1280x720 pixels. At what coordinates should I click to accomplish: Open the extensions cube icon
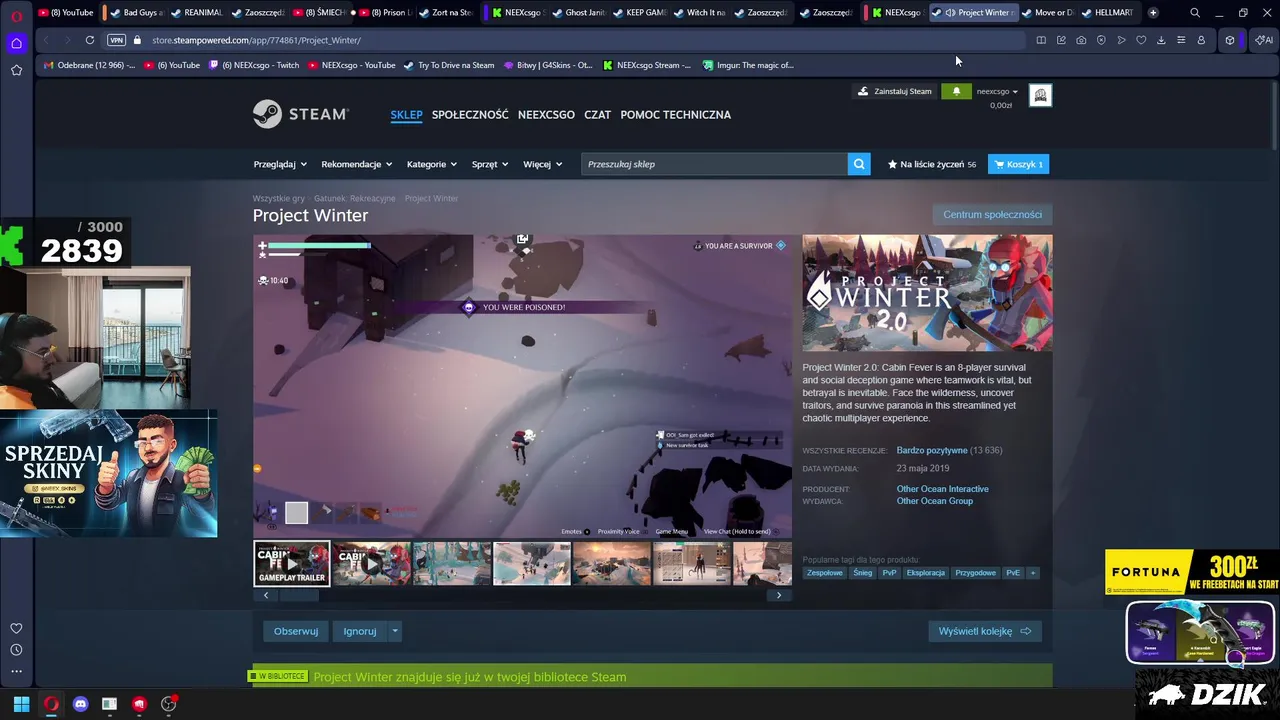(x=1230, y=40)
